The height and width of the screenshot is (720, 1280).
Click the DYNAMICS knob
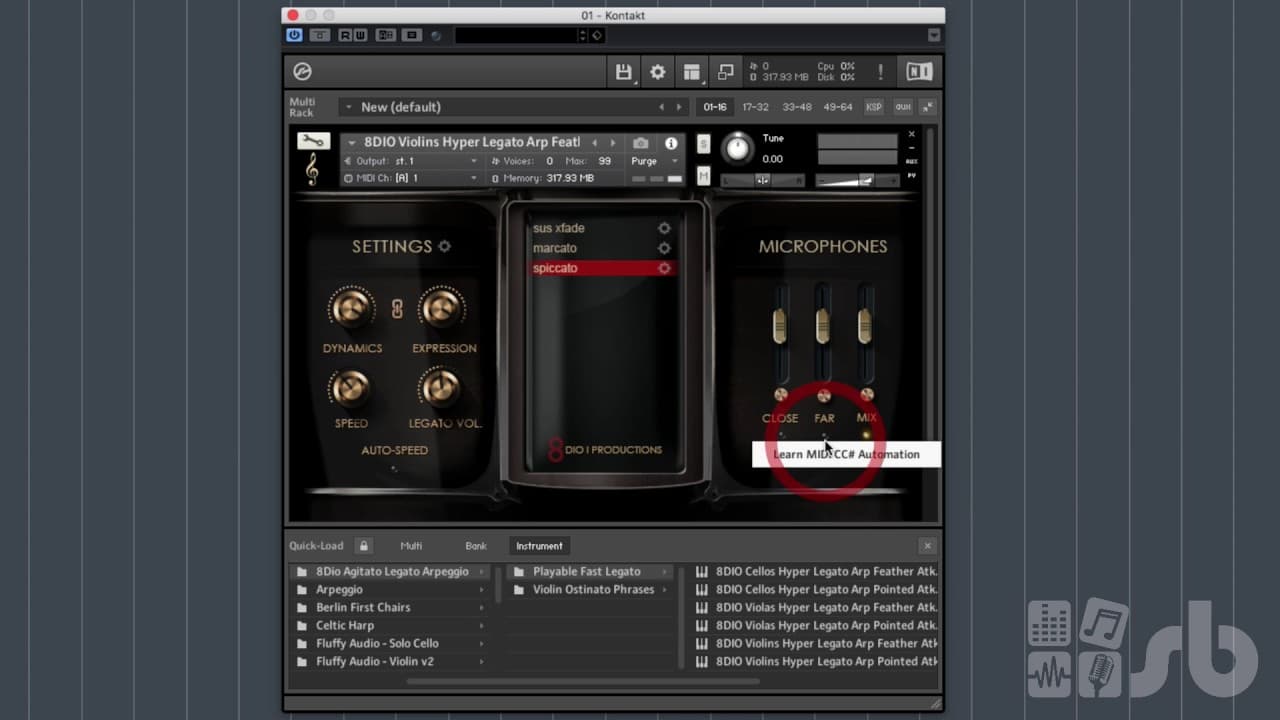(352, 309)
